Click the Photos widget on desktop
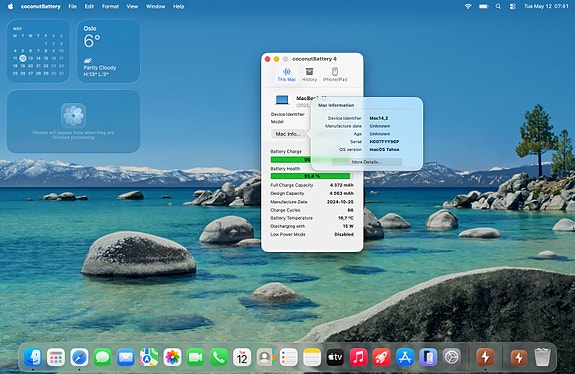This screenshot has width=575, height=374. tap(73, 121)
